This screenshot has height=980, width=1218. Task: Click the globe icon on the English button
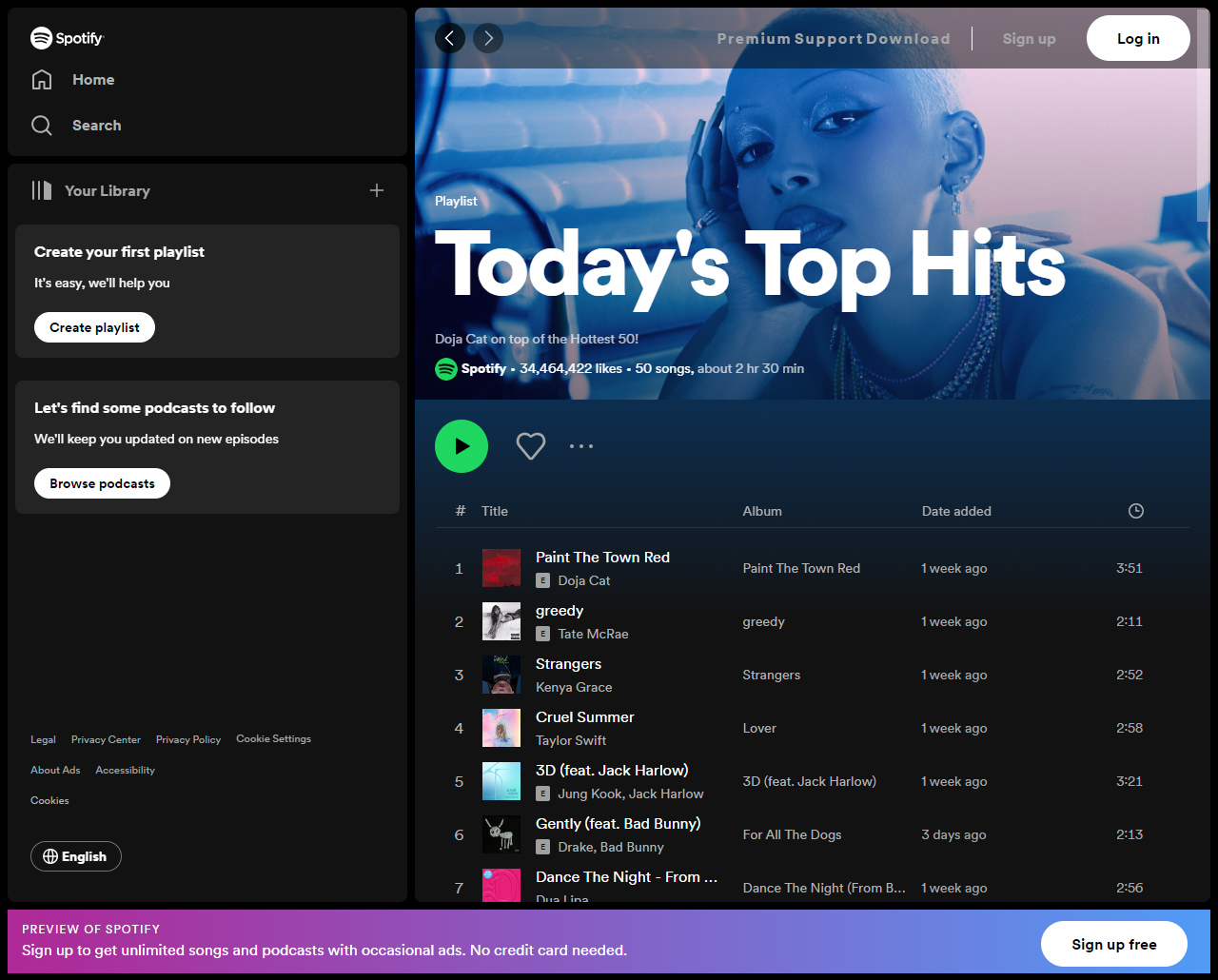[x=50, y=856]
